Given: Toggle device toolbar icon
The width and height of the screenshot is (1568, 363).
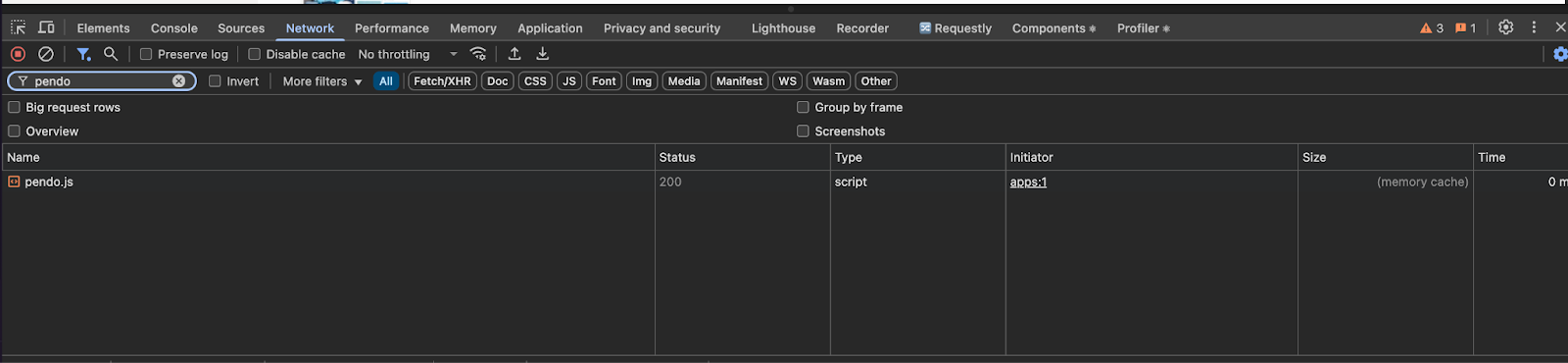Looking at the screenshot, I should click(46, 27).
